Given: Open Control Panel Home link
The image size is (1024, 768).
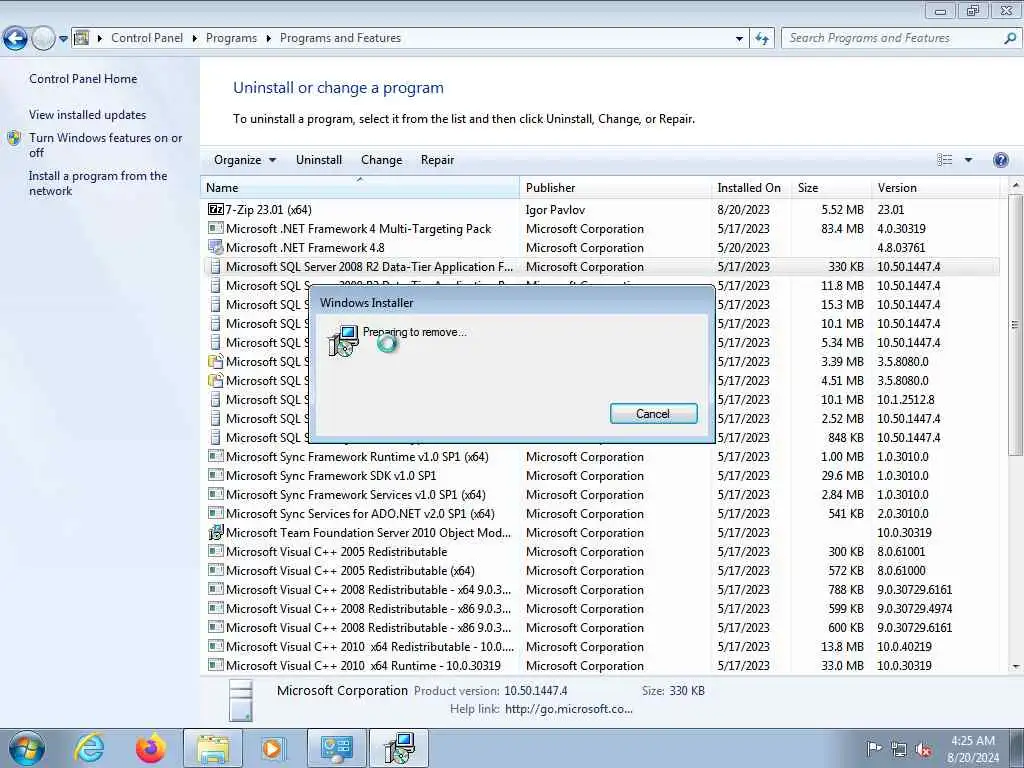Looking at the screenshot, I should pos(83,78).
